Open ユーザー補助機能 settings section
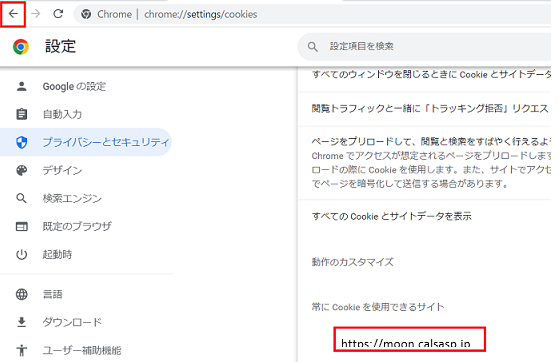 82,350
